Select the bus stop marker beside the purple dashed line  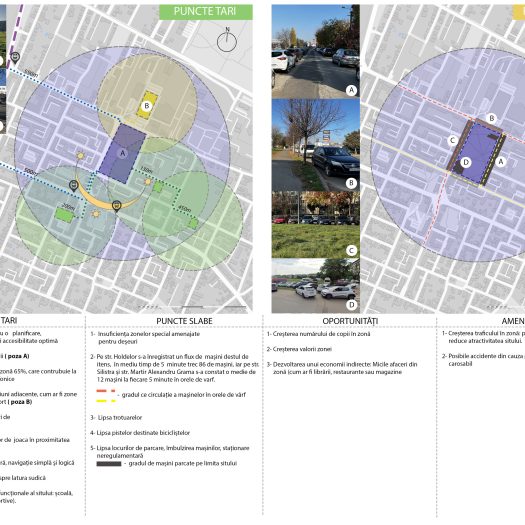click(15, 58)
